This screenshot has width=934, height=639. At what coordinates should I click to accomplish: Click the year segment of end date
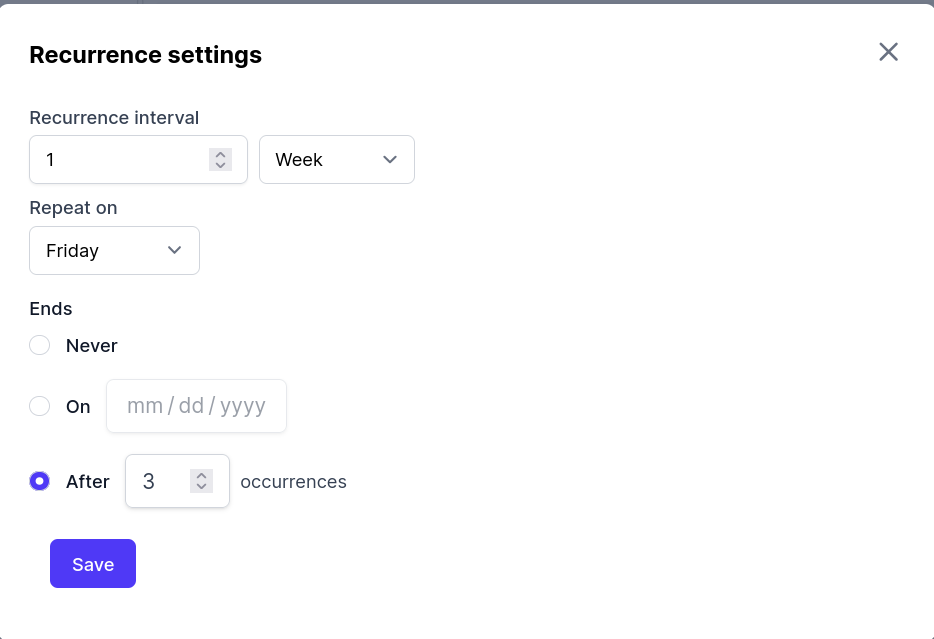click(x=243, y=406)
